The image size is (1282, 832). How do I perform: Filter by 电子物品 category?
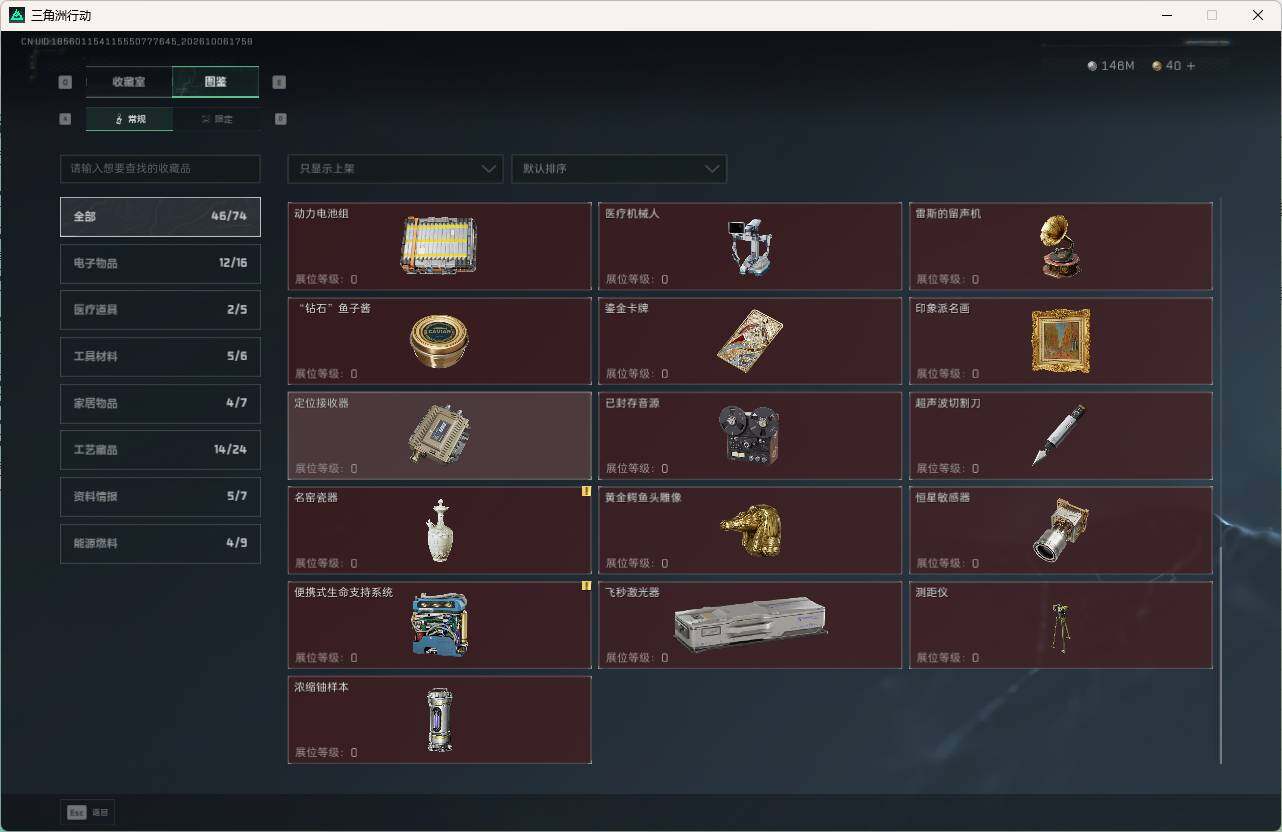pyautogui.click(x=160, y=263)
